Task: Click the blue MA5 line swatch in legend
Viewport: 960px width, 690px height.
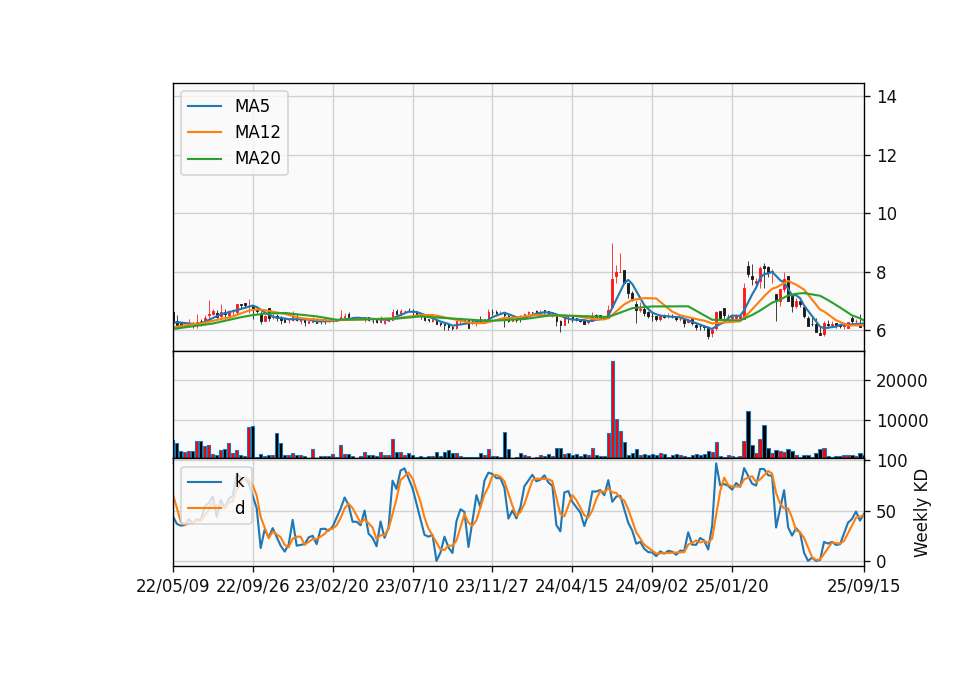Action: (204, 106)
